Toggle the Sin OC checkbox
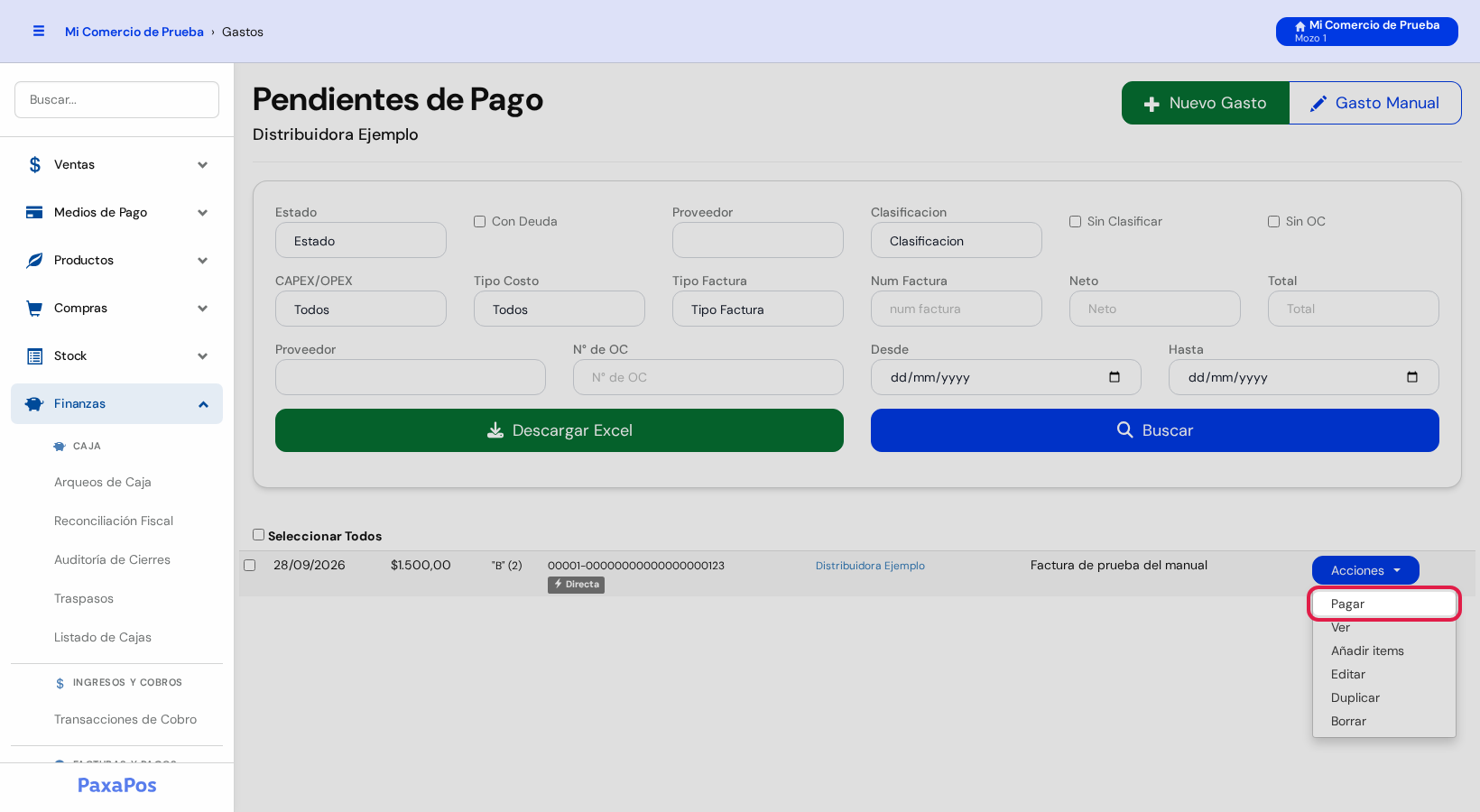Image resolution: width=1480 pixels, height=812 pixels. (1274, 221)
